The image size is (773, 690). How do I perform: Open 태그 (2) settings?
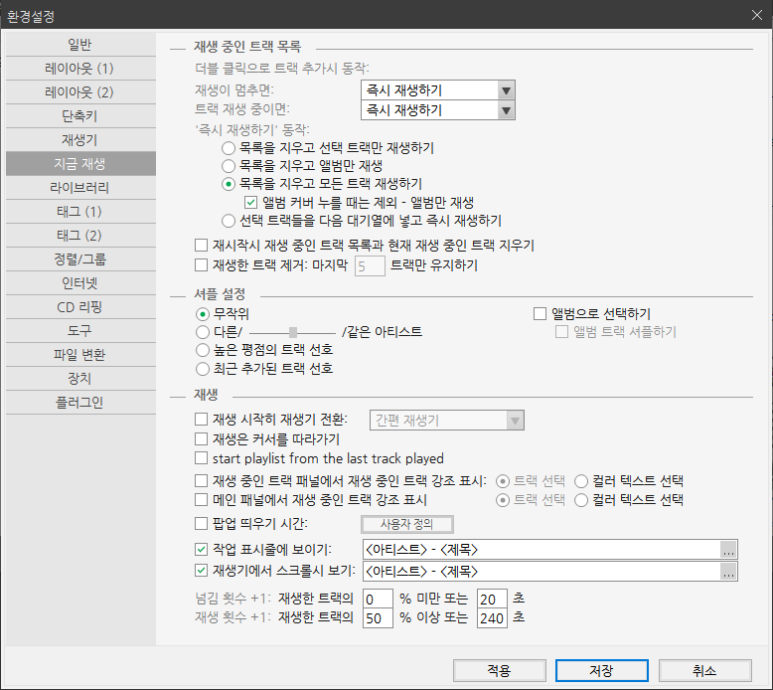click(81, 236)
